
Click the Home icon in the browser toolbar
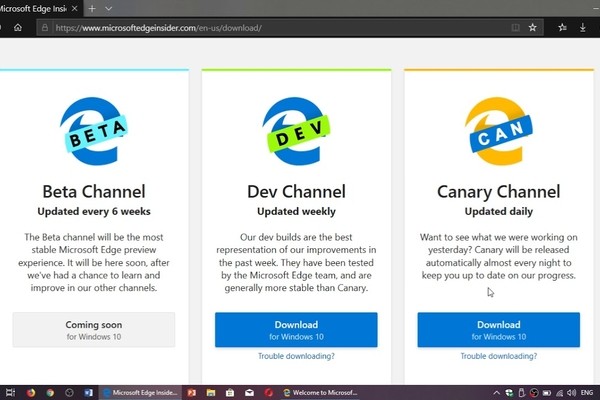pyautogui.click(x=18, y=28)
